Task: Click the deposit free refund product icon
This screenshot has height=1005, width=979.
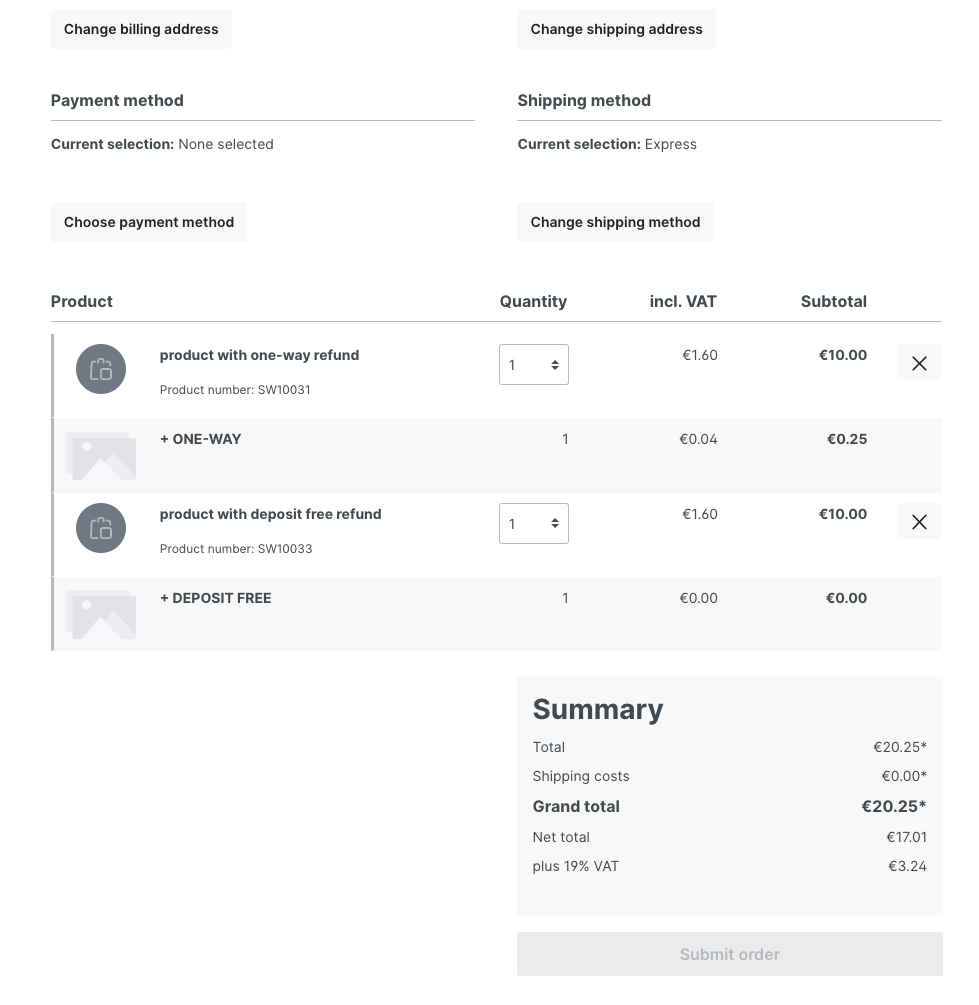Action: 101,528
